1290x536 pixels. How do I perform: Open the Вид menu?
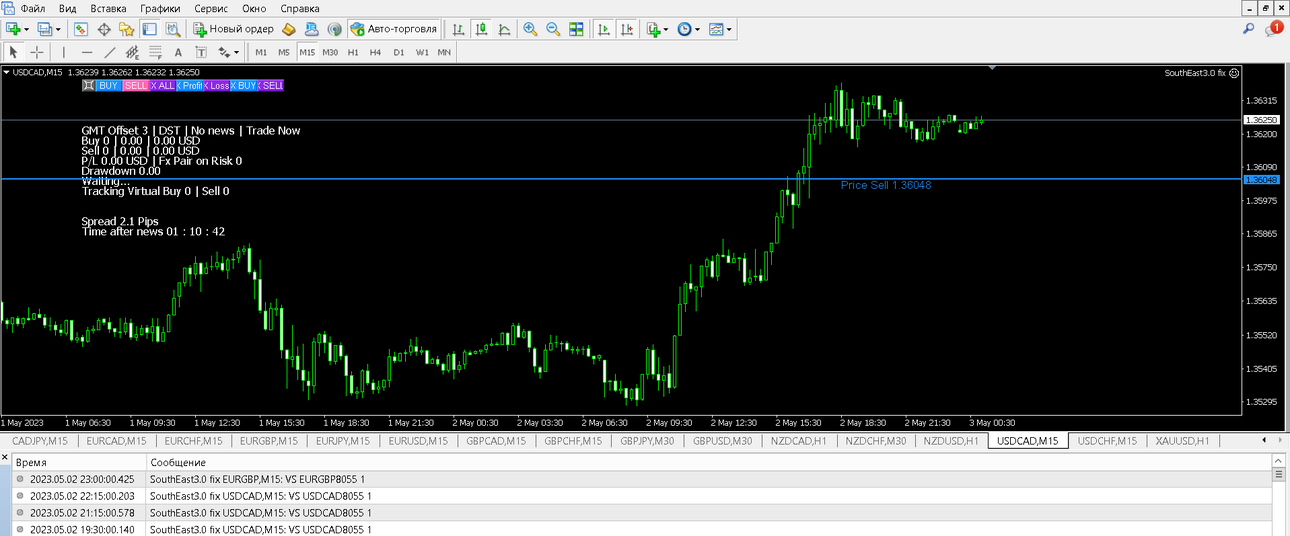point(68,8)
